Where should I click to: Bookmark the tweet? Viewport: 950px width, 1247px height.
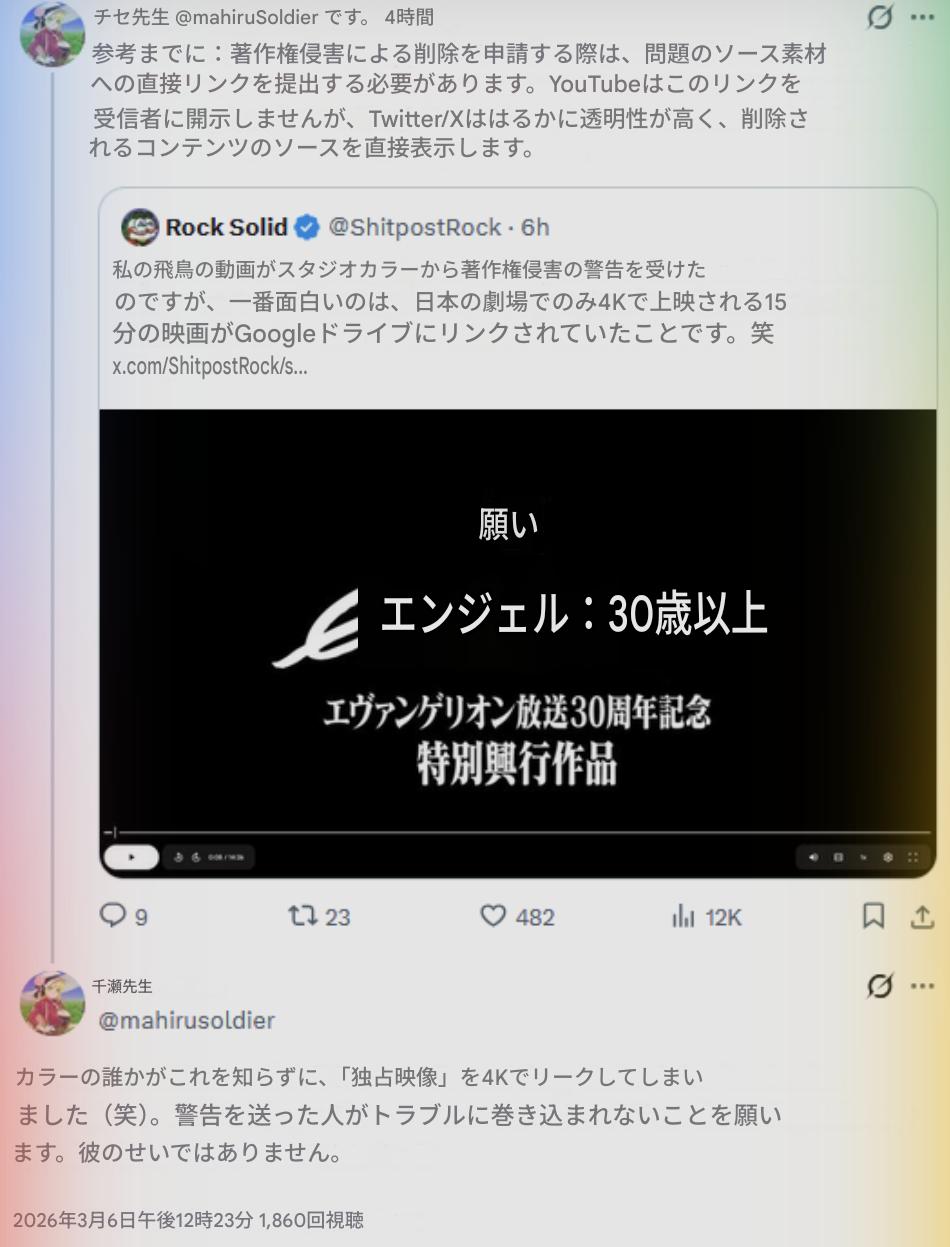[x=873, y=916]
